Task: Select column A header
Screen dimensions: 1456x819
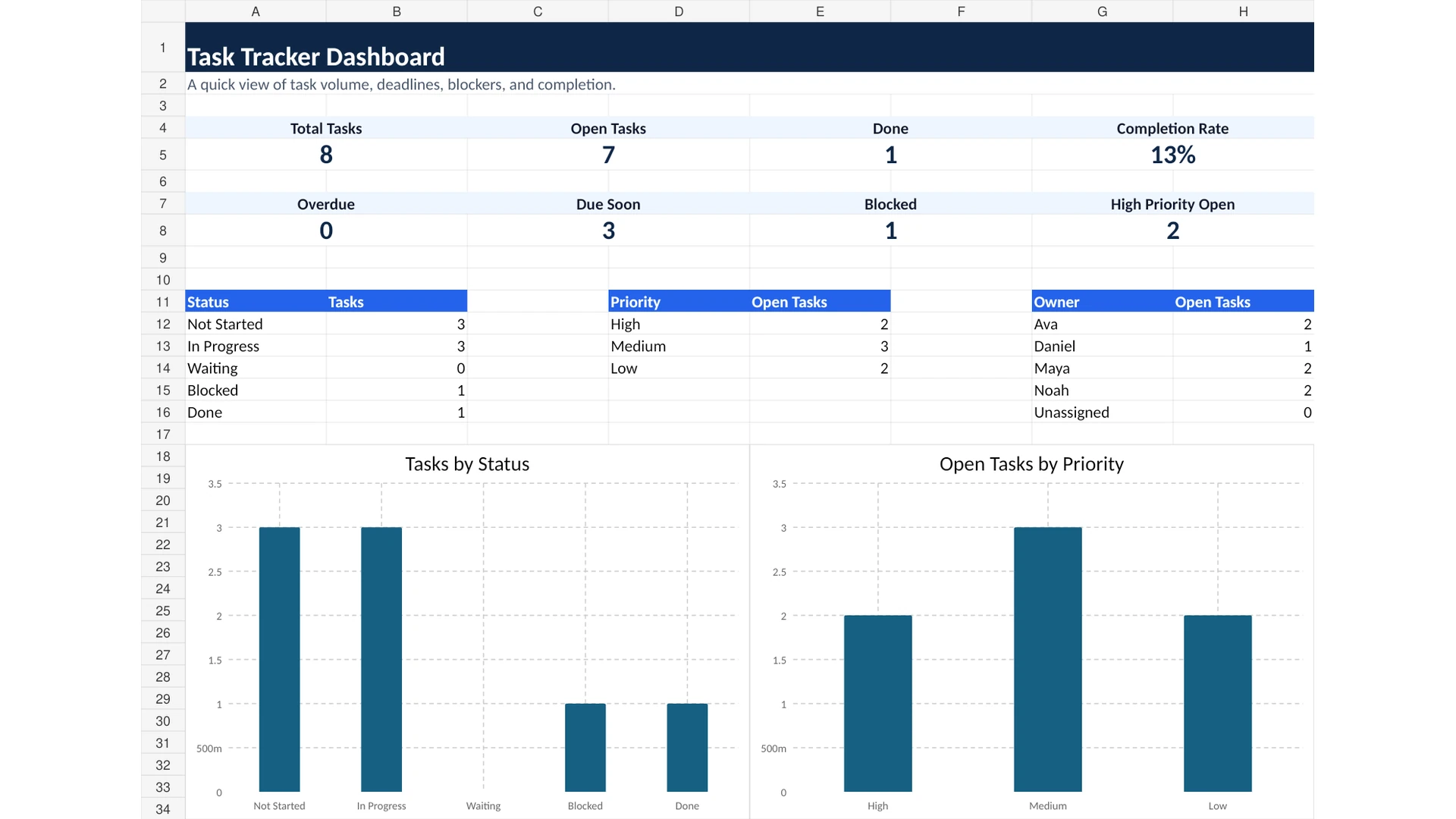Action: coord(256,11)
